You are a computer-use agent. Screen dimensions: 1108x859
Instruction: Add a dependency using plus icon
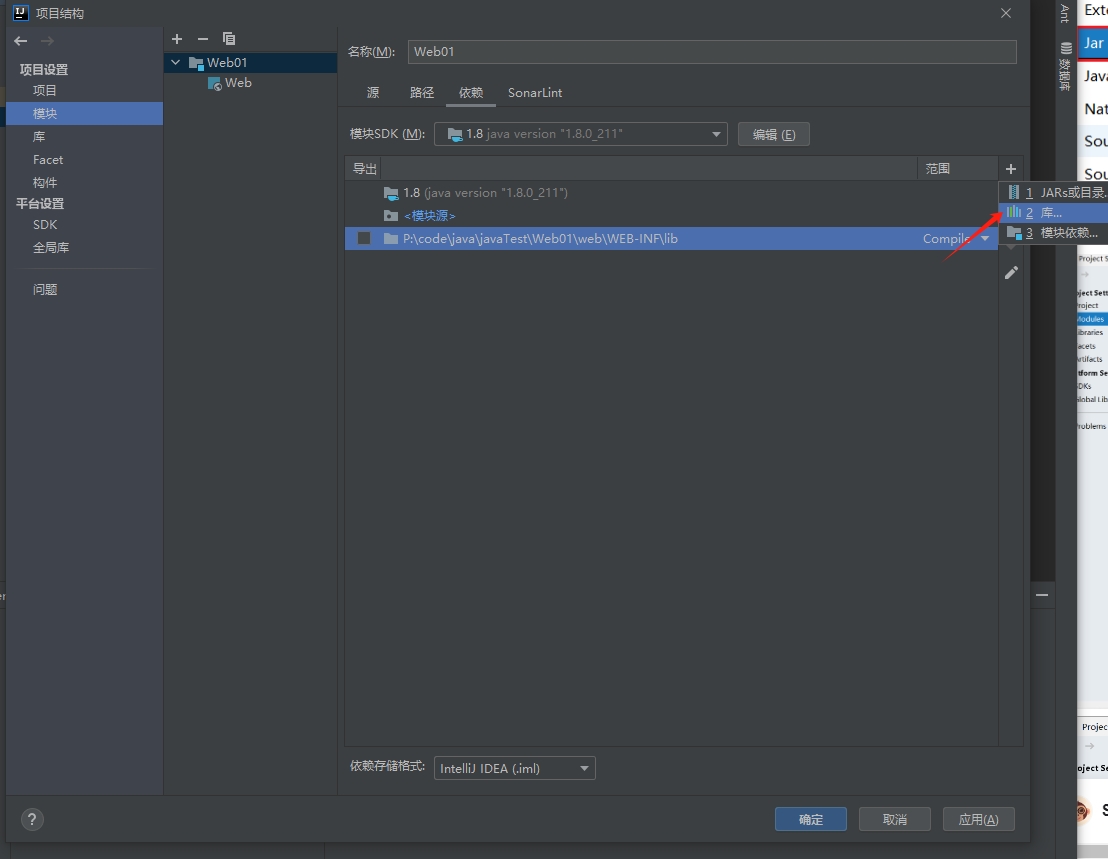[x=1010, y=169]
